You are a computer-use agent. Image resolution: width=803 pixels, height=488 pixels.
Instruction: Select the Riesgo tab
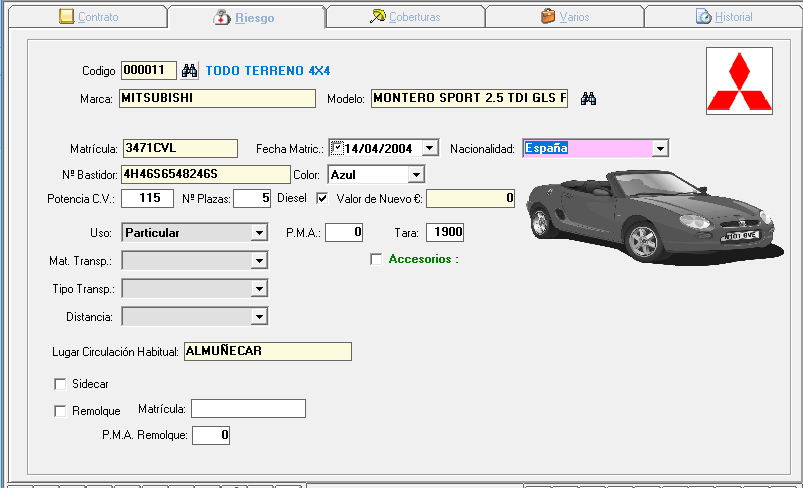click(246, 17)
